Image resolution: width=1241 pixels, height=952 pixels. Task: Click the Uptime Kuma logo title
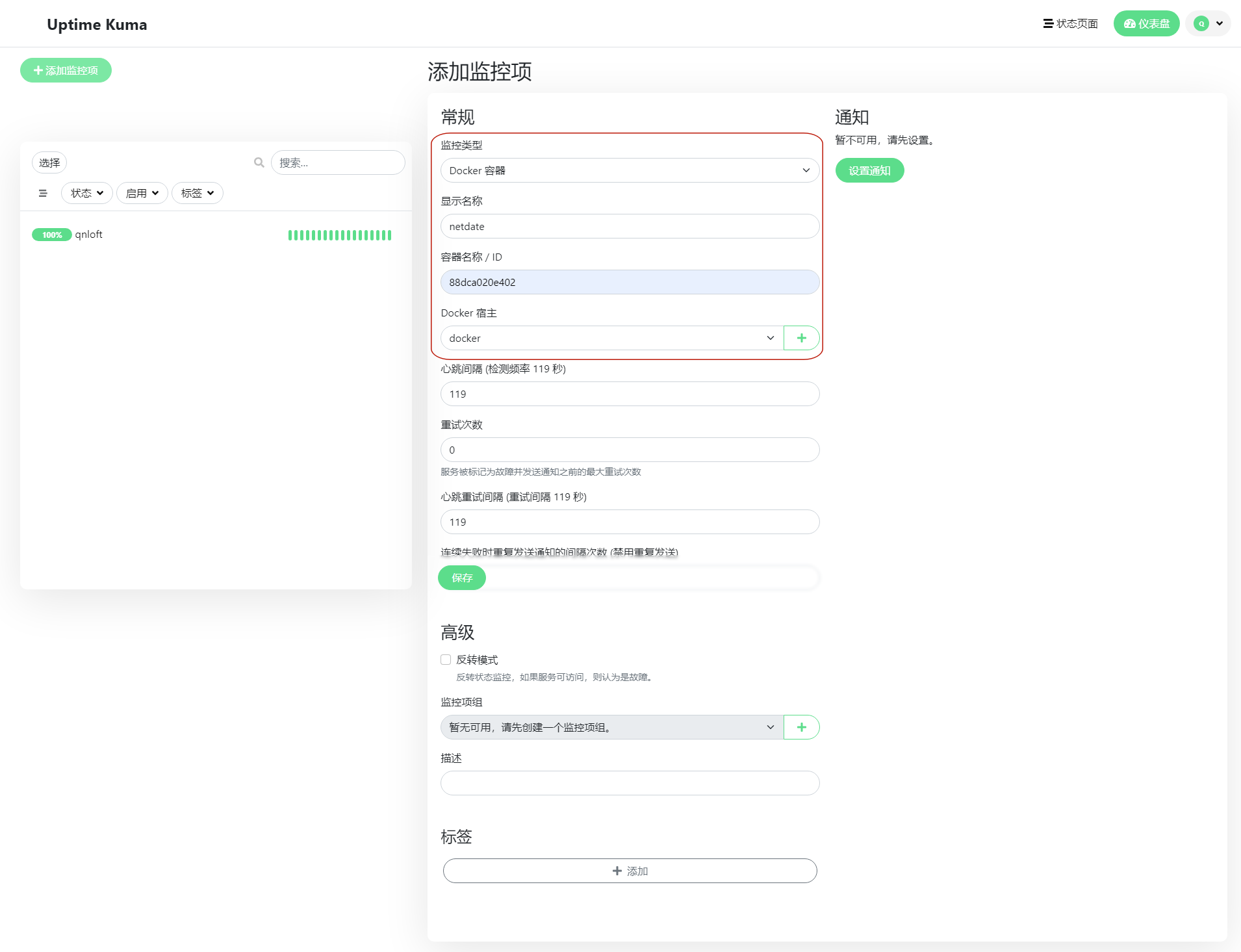[x=97, y=24]
